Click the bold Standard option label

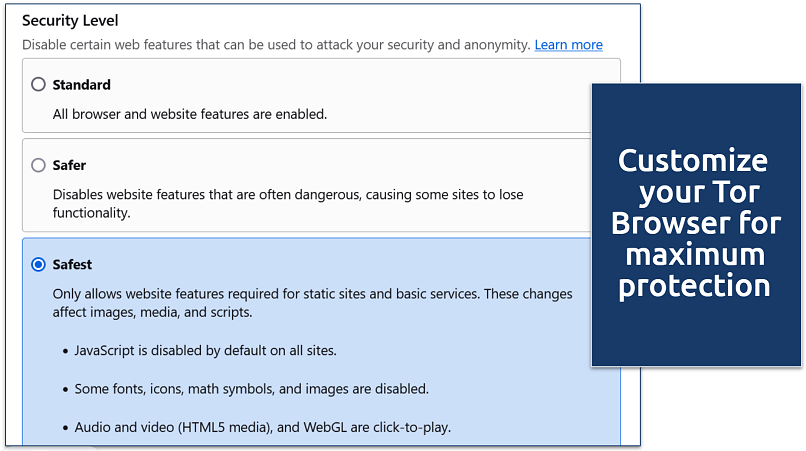pos(81,85)
